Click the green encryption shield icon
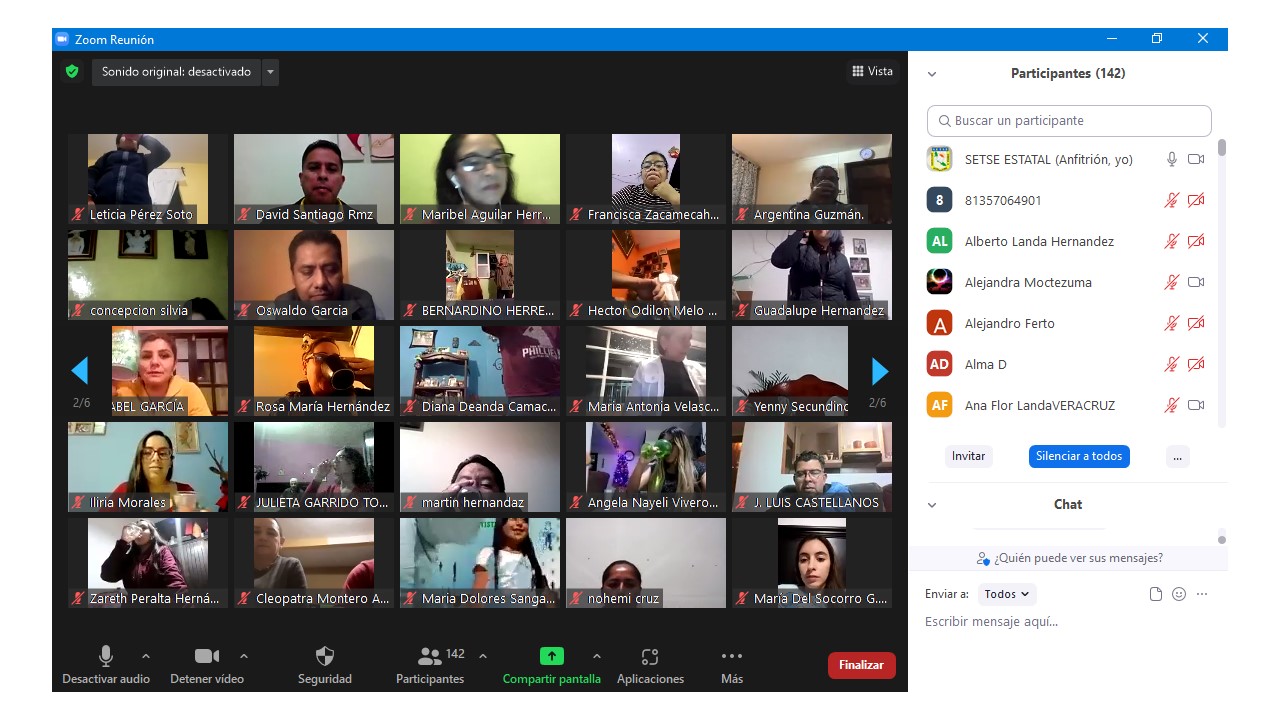Image resolution: width=1280 pixels, height=720 pixels. coord(72,71)
